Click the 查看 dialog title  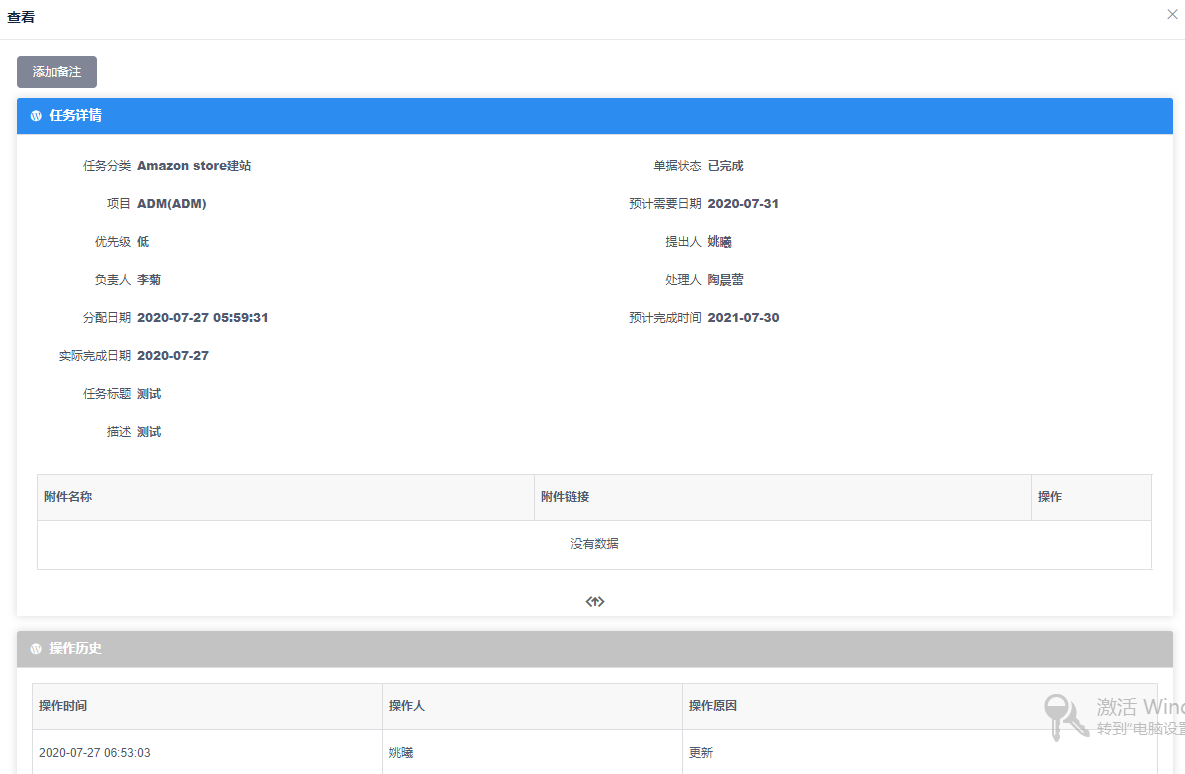[x=21, y=17]
